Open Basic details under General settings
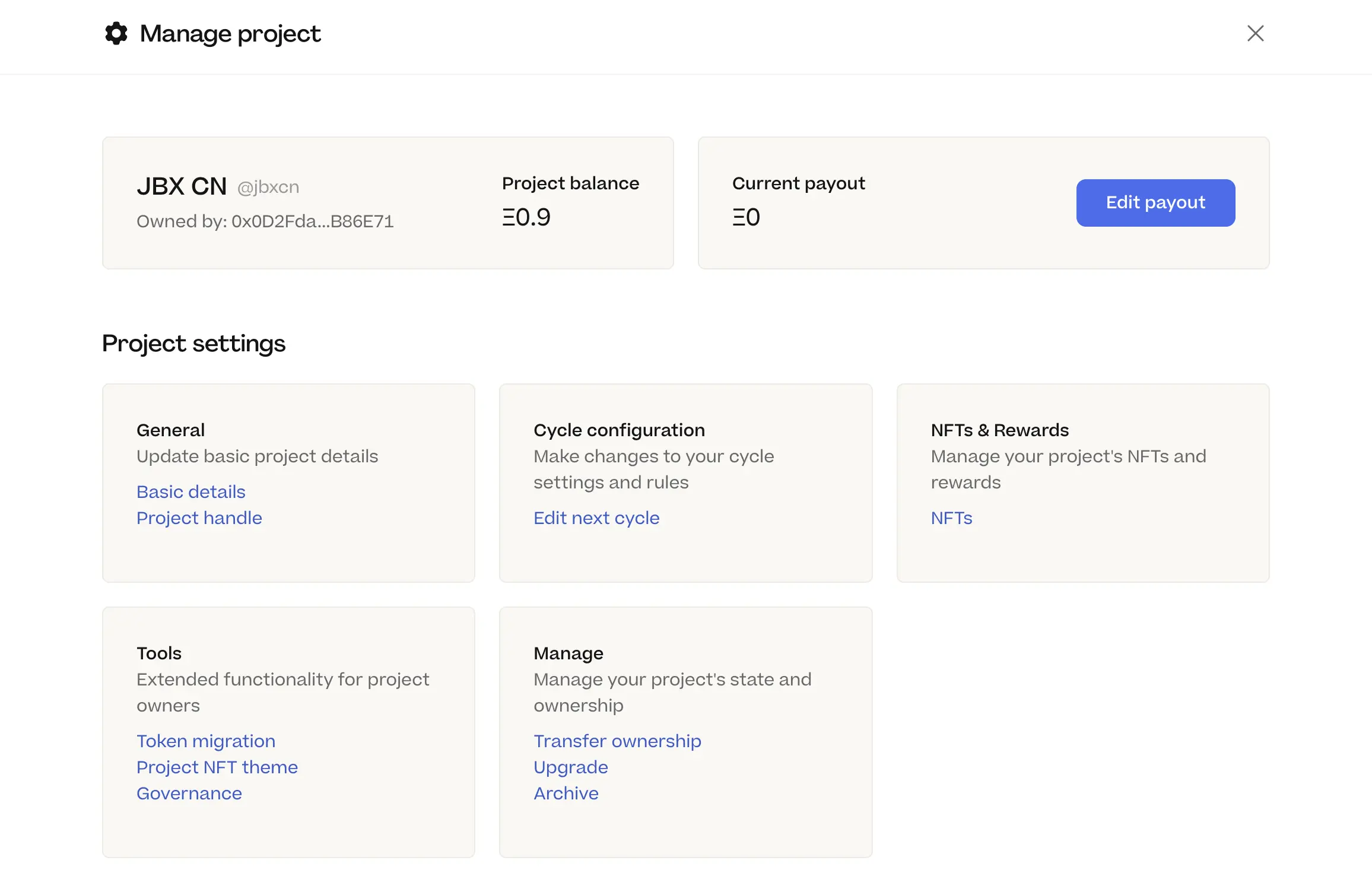This screenshot has height=889, width=1372. 190,491
